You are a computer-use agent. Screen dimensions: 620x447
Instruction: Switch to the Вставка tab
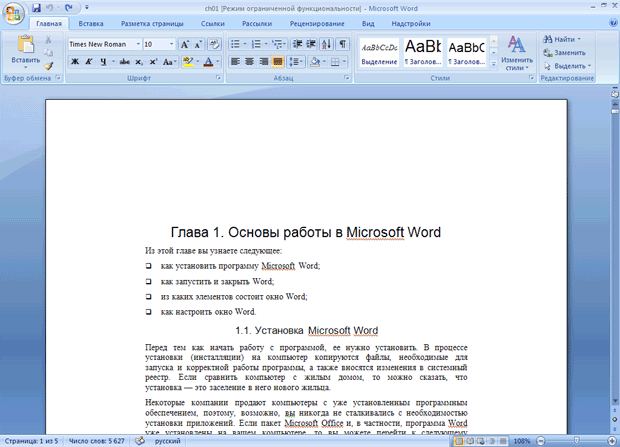(x=91, y=24)
